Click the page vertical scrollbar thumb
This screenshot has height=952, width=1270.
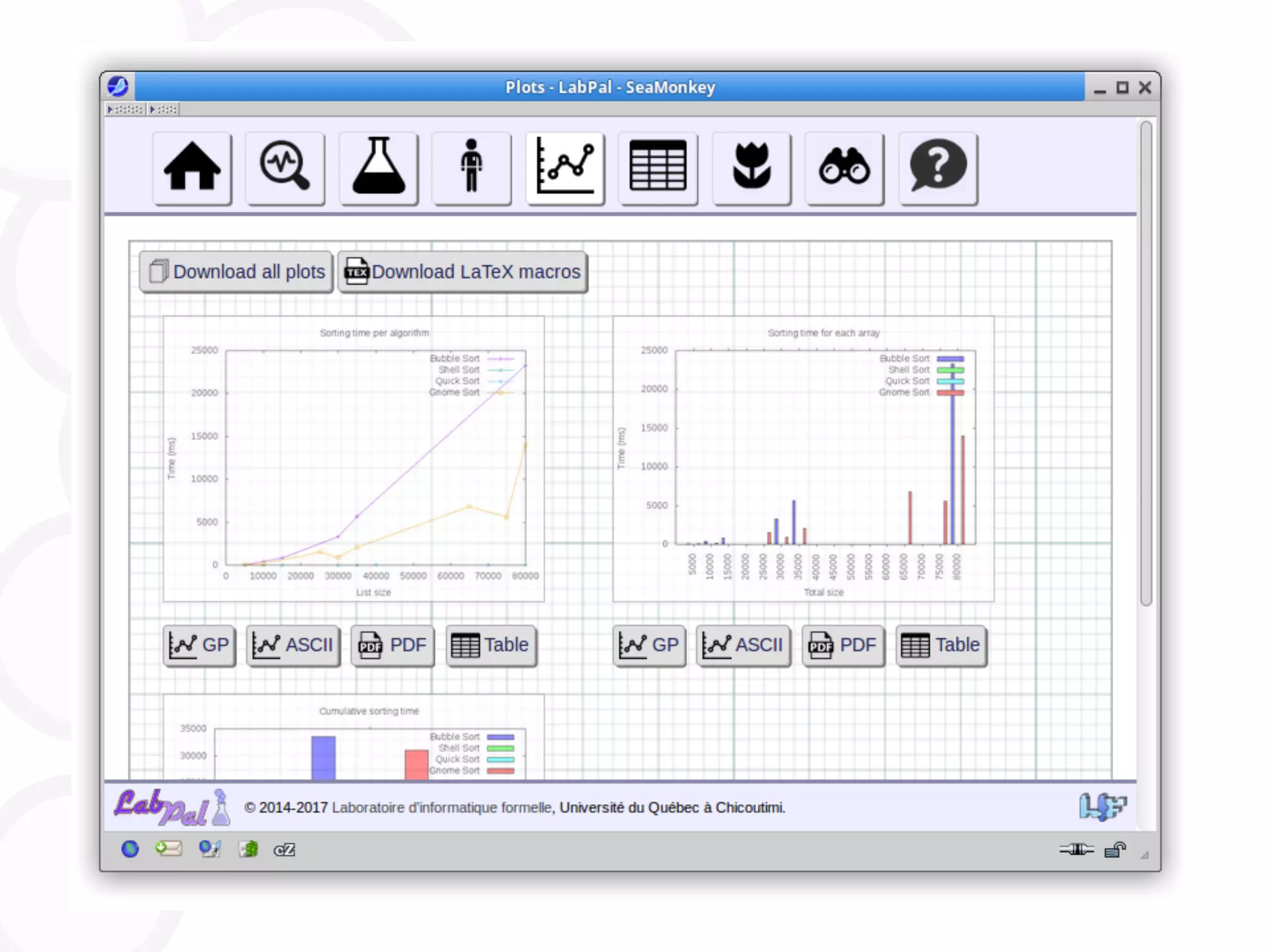(x=1146, y=363)
